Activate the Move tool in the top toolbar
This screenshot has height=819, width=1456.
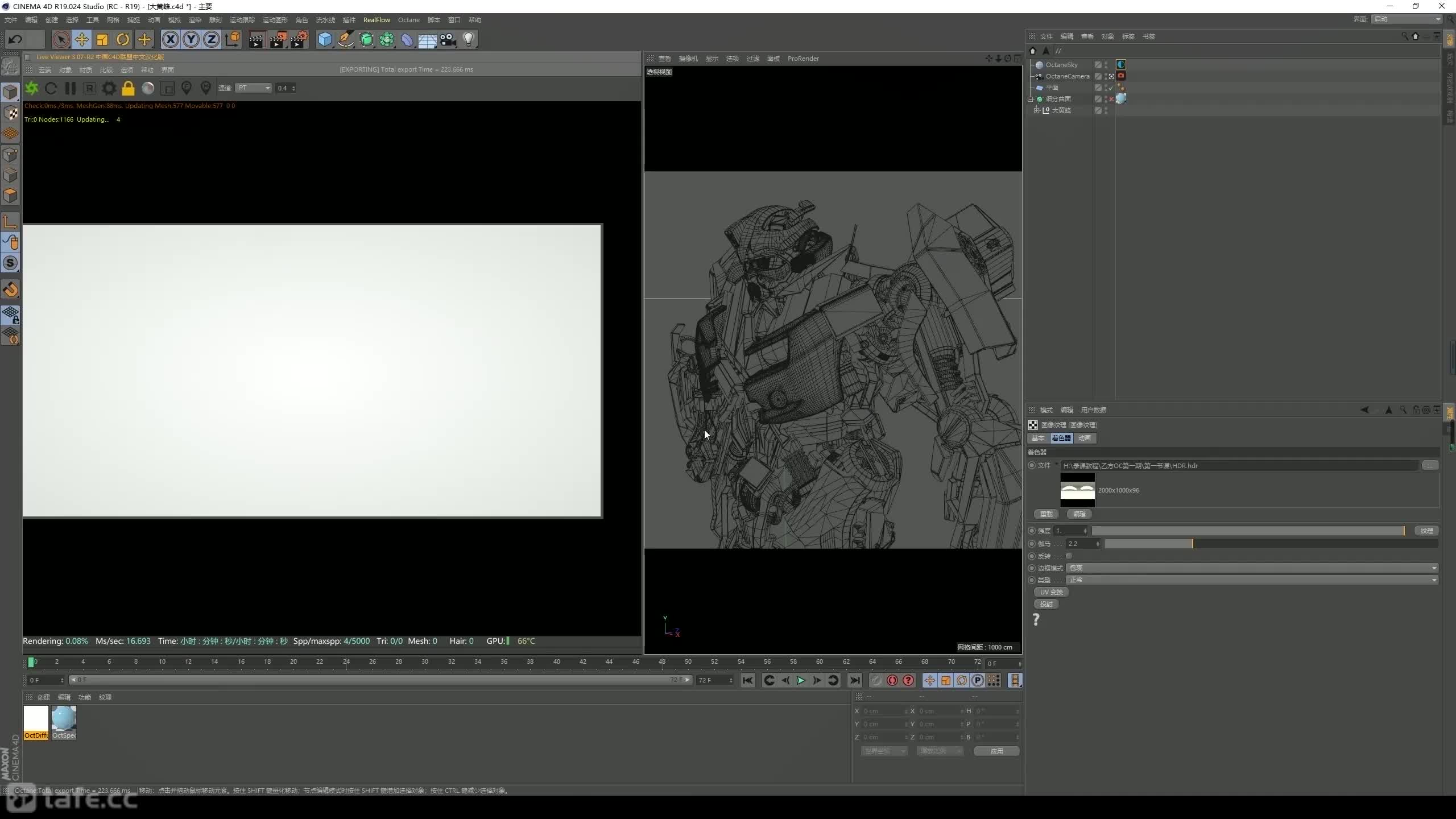click(82, 39)
